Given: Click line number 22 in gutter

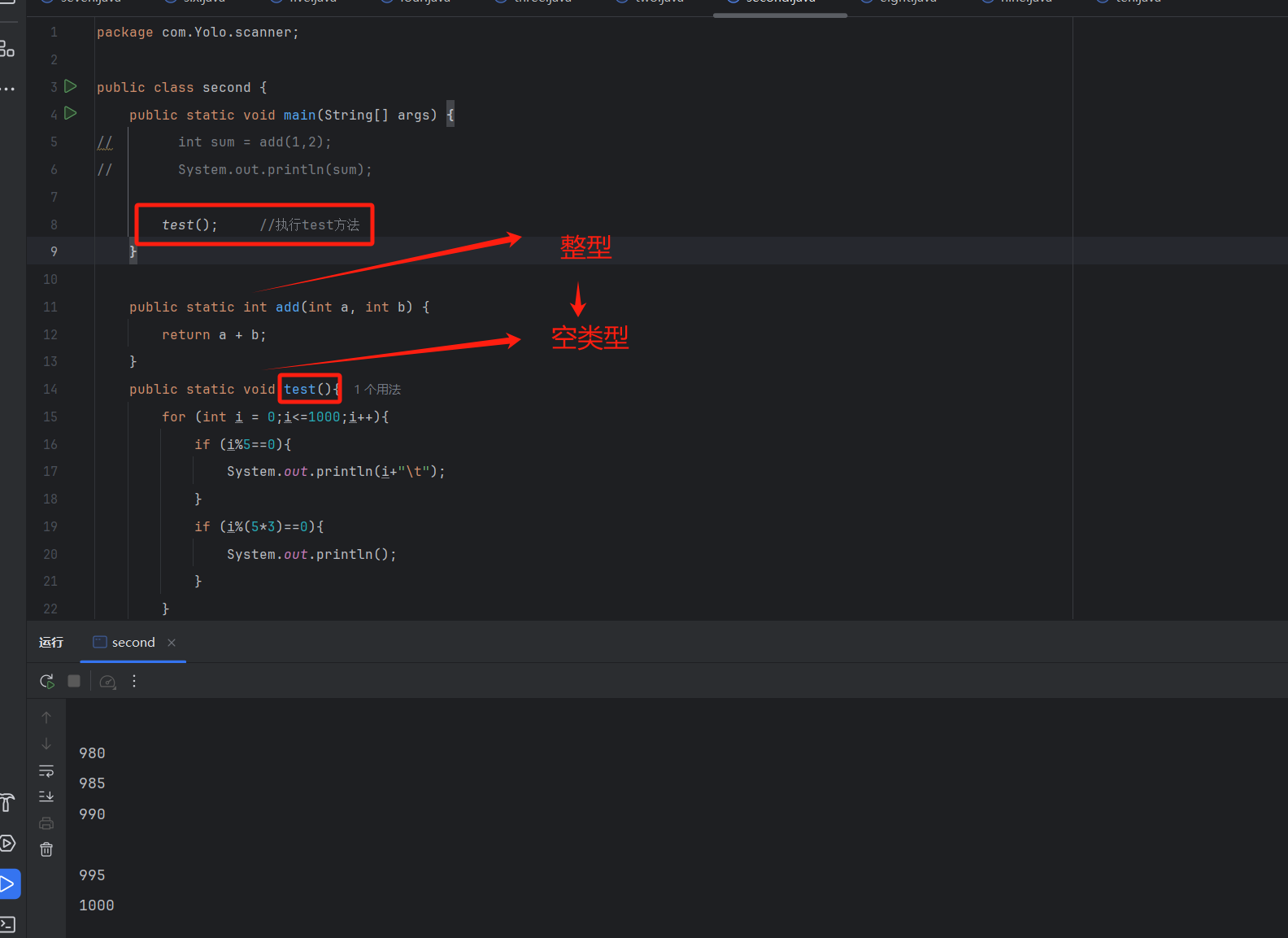Looking at the screenshot, I should [50, 609].
